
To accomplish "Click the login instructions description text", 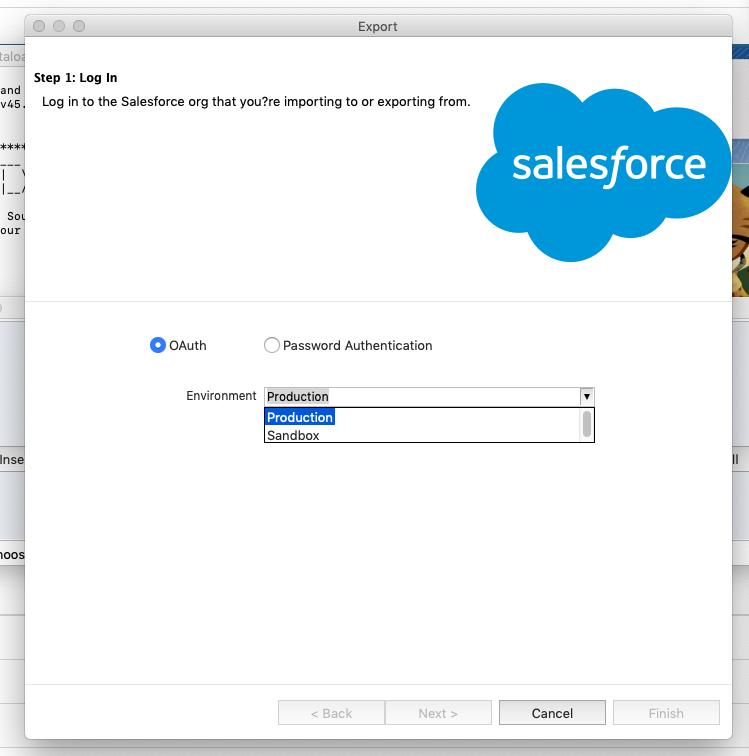I will [x=256, y=101].
